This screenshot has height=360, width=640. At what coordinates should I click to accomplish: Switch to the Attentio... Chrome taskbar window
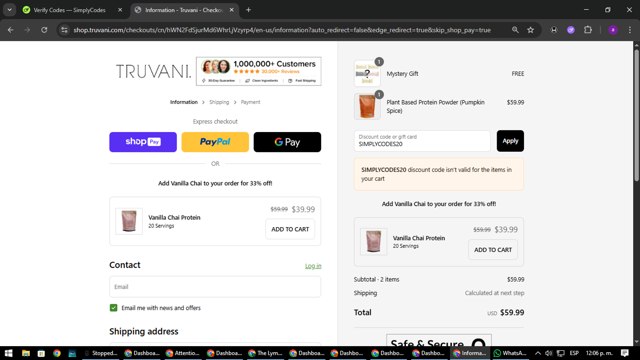[183, 353]
